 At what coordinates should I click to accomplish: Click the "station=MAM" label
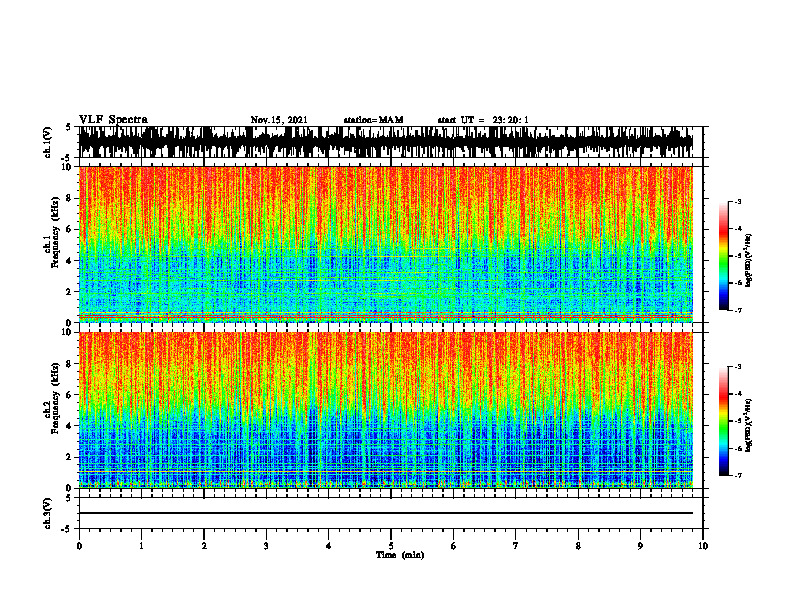tap(373, 120)
